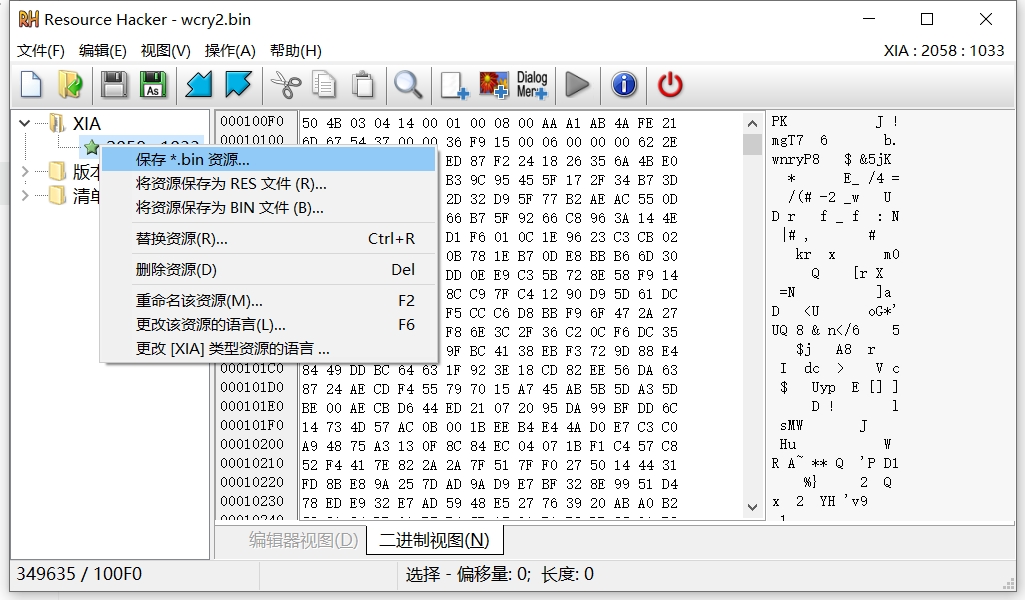Click the Save floppy disk icon
Image resolution: width=1025 pixels, height=600 pixels.
[114, 85]
